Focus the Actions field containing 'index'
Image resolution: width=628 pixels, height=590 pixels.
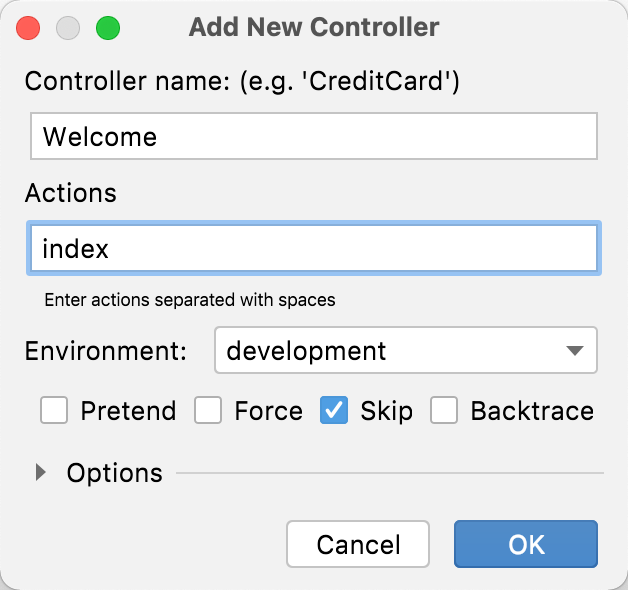coord(314,248)
